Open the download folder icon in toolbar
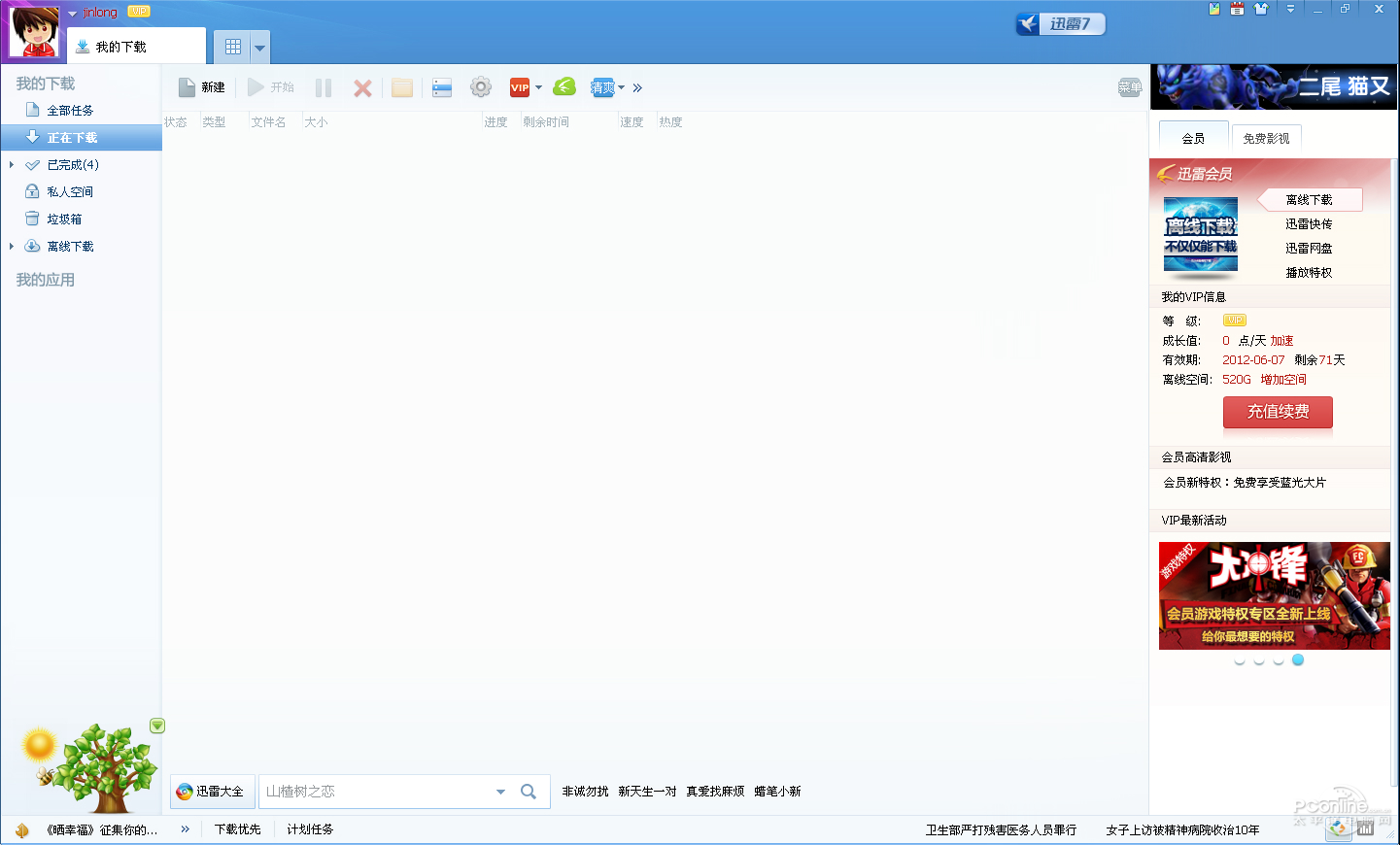 (402, 88)
